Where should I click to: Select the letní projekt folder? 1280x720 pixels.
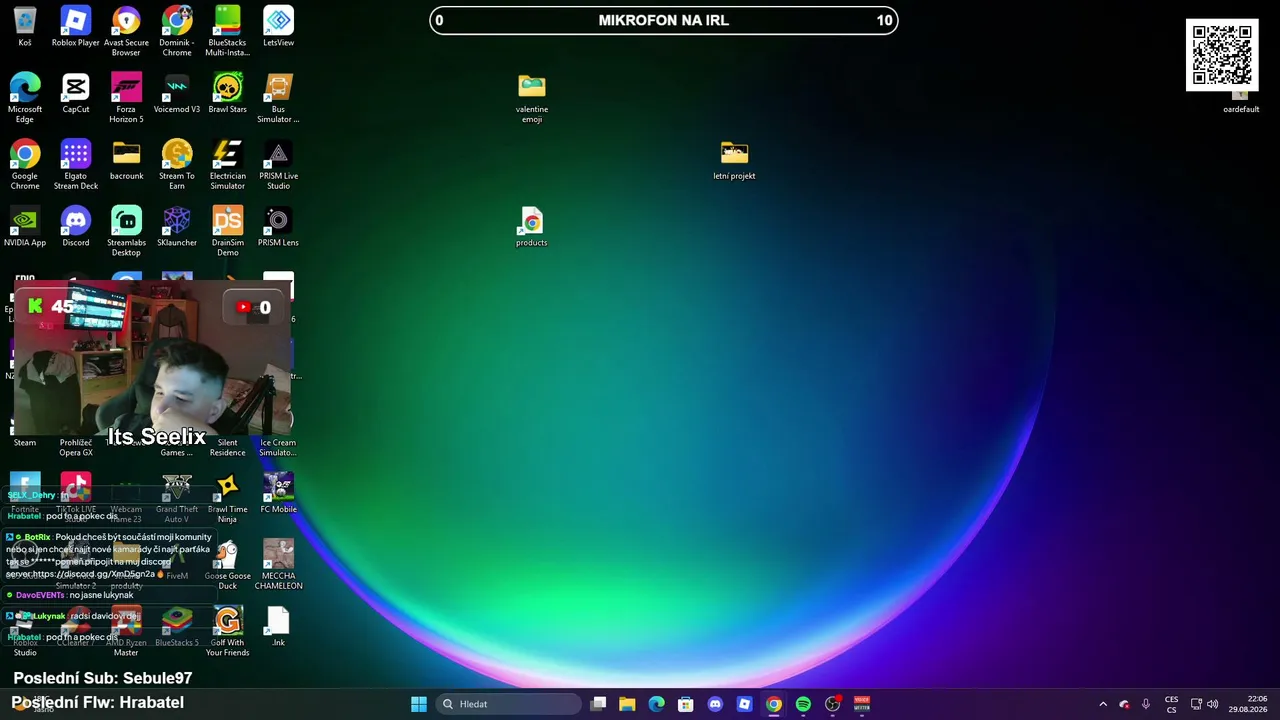pos(734,161)
